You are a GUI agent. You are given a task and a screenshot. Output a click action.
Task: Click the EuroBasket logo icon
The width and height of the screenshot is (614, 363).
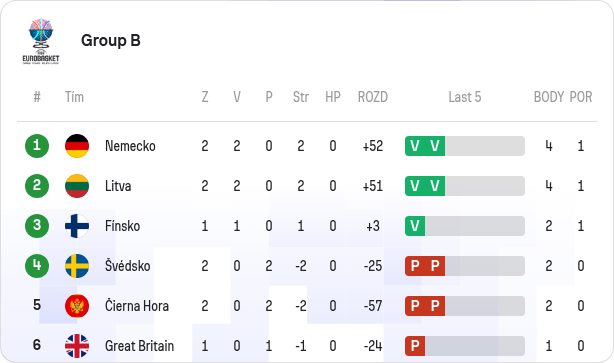click(41, 41)
